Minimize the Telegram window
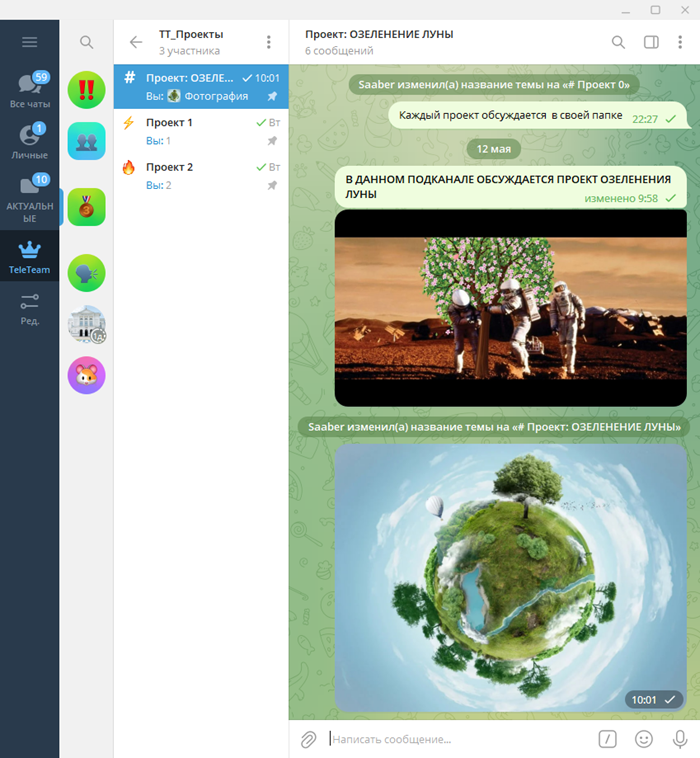 point(626,10)
